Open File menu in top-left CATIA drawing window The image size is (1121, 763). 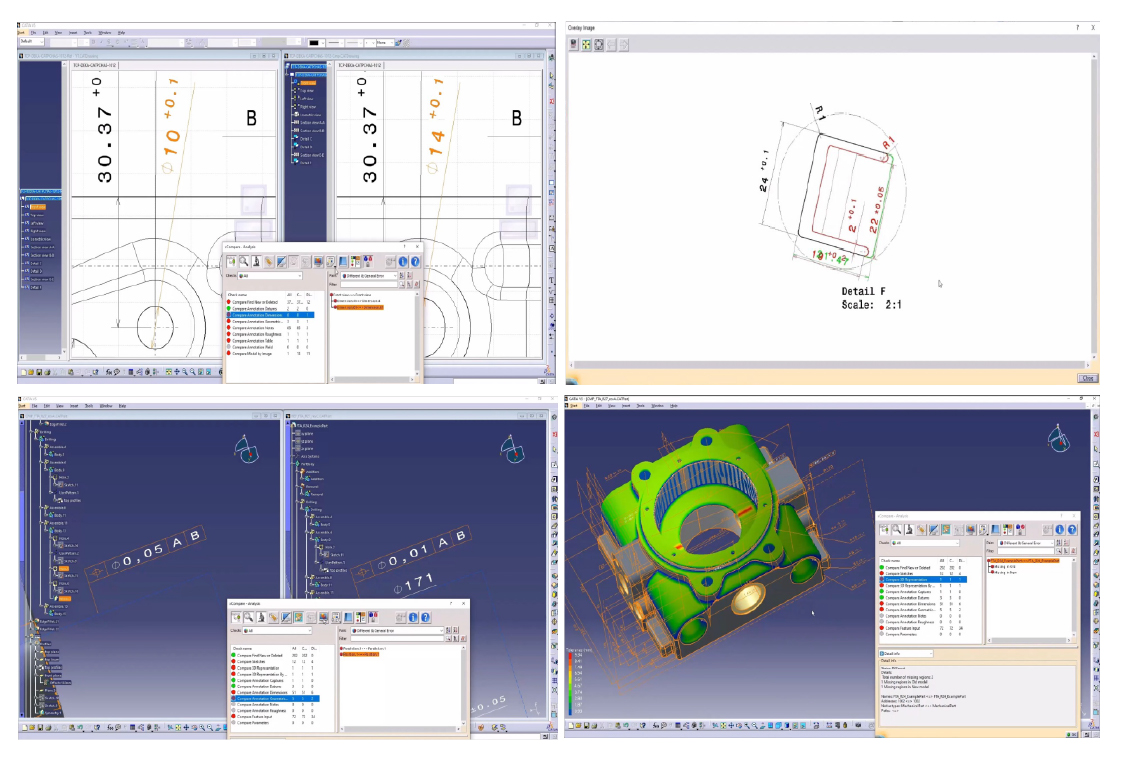coord(34,33)
